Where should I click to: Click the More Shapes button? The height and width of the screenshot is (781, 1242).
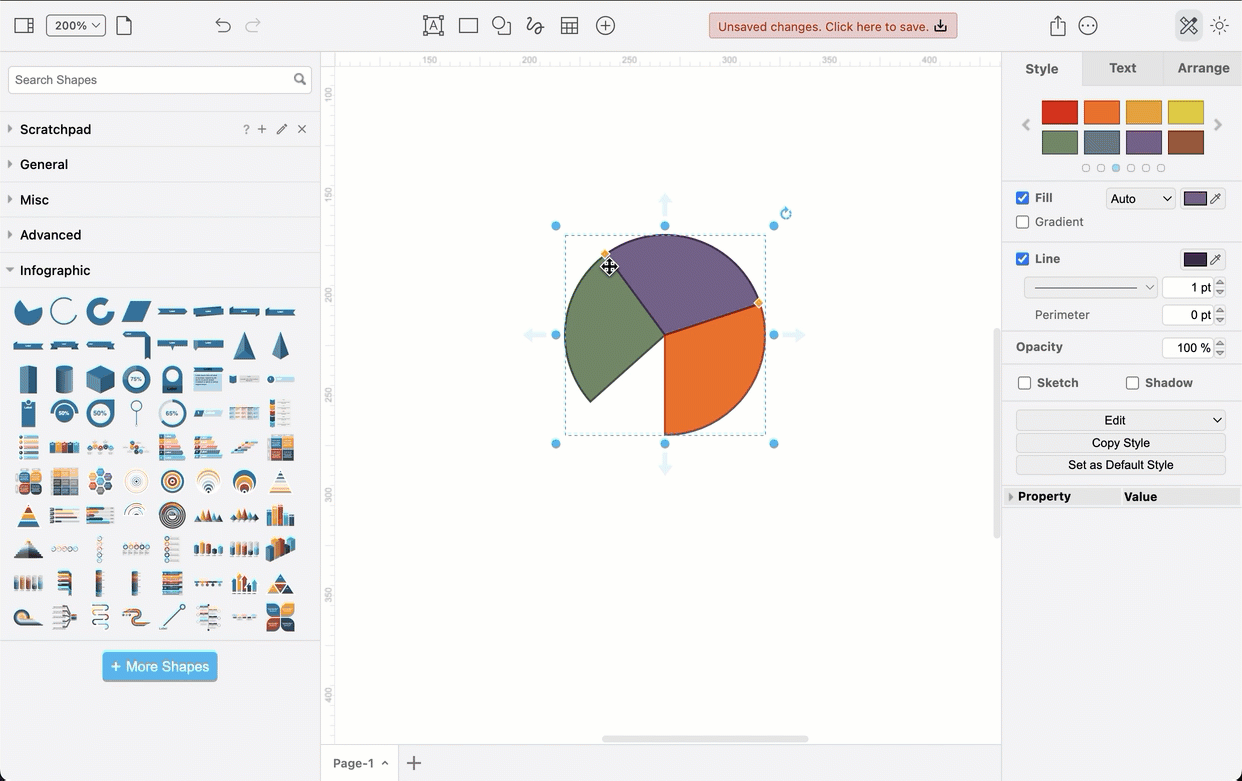(159, 666)
